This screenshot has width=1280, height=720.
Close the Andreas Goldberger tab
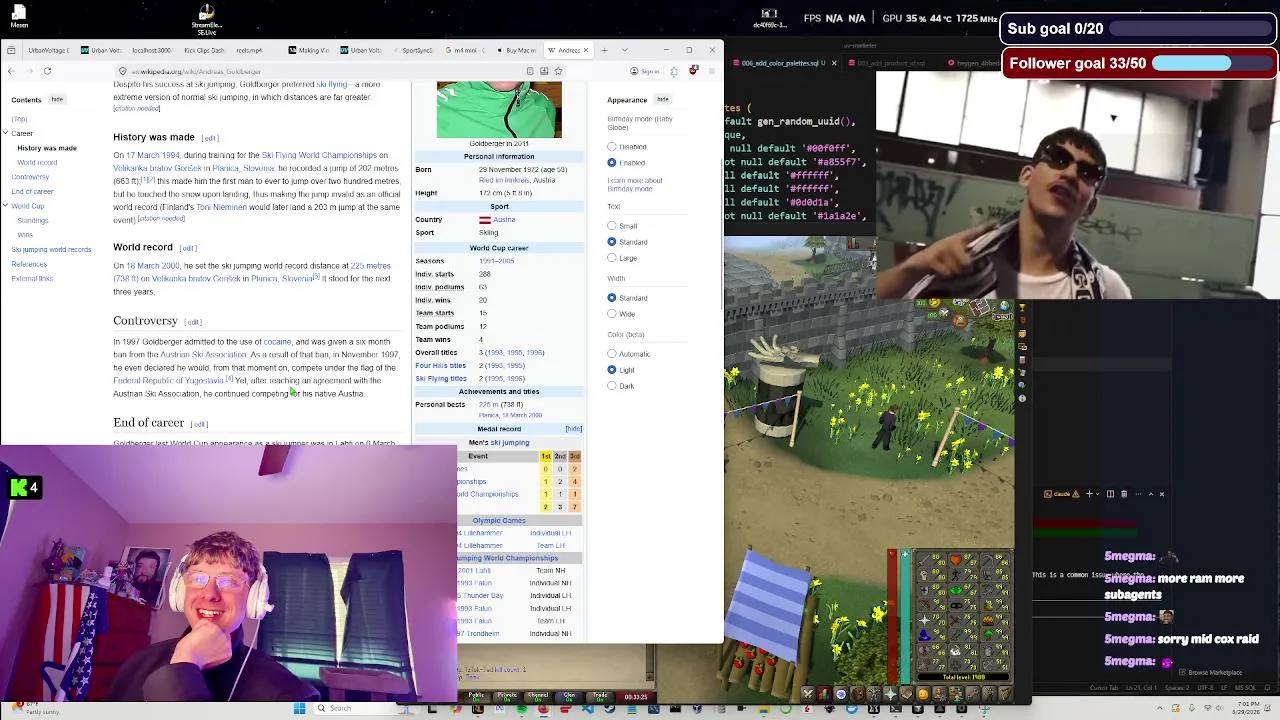point(587,50)
